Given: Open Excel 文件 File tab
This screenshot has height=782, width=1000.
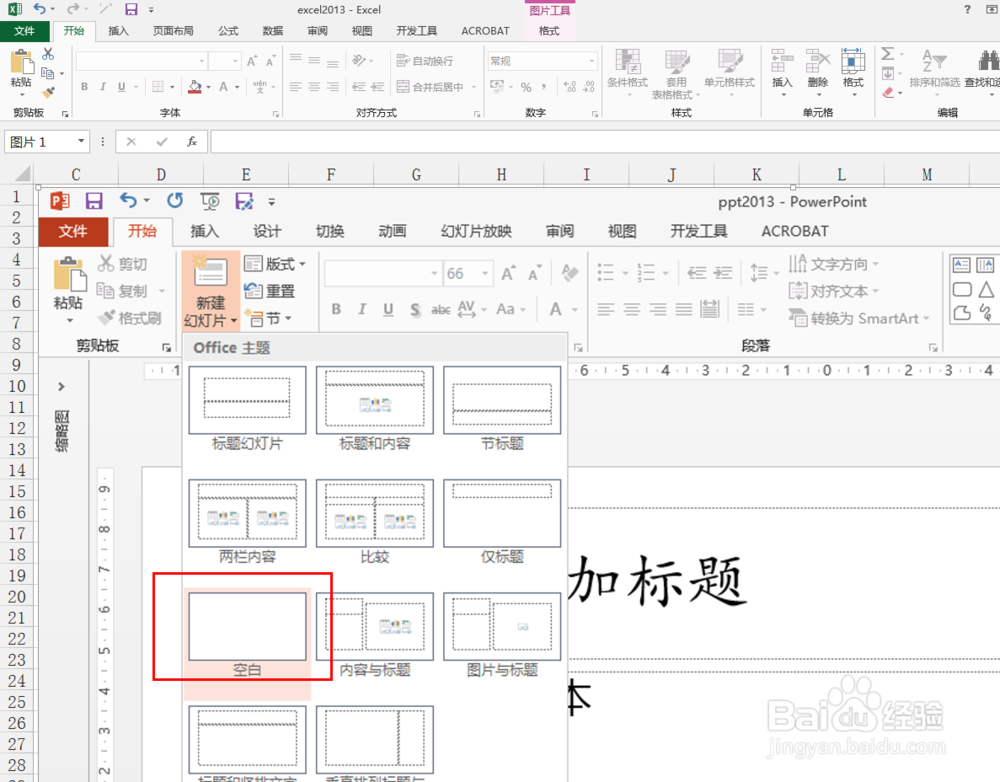Looking at the screenshot, I should [24, 31].
